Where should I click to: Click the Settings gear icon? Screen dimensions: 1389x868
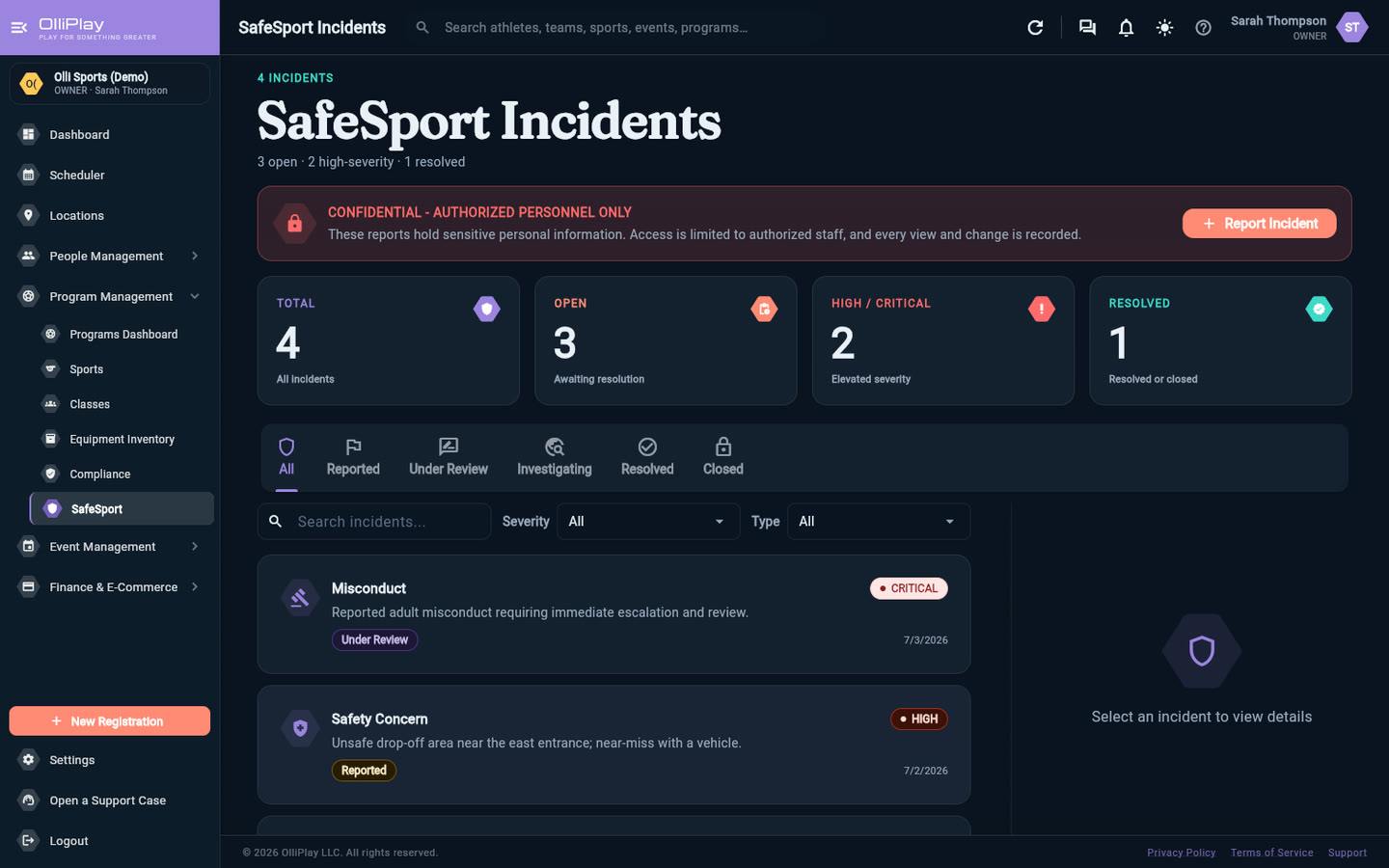tap(28, 760)
